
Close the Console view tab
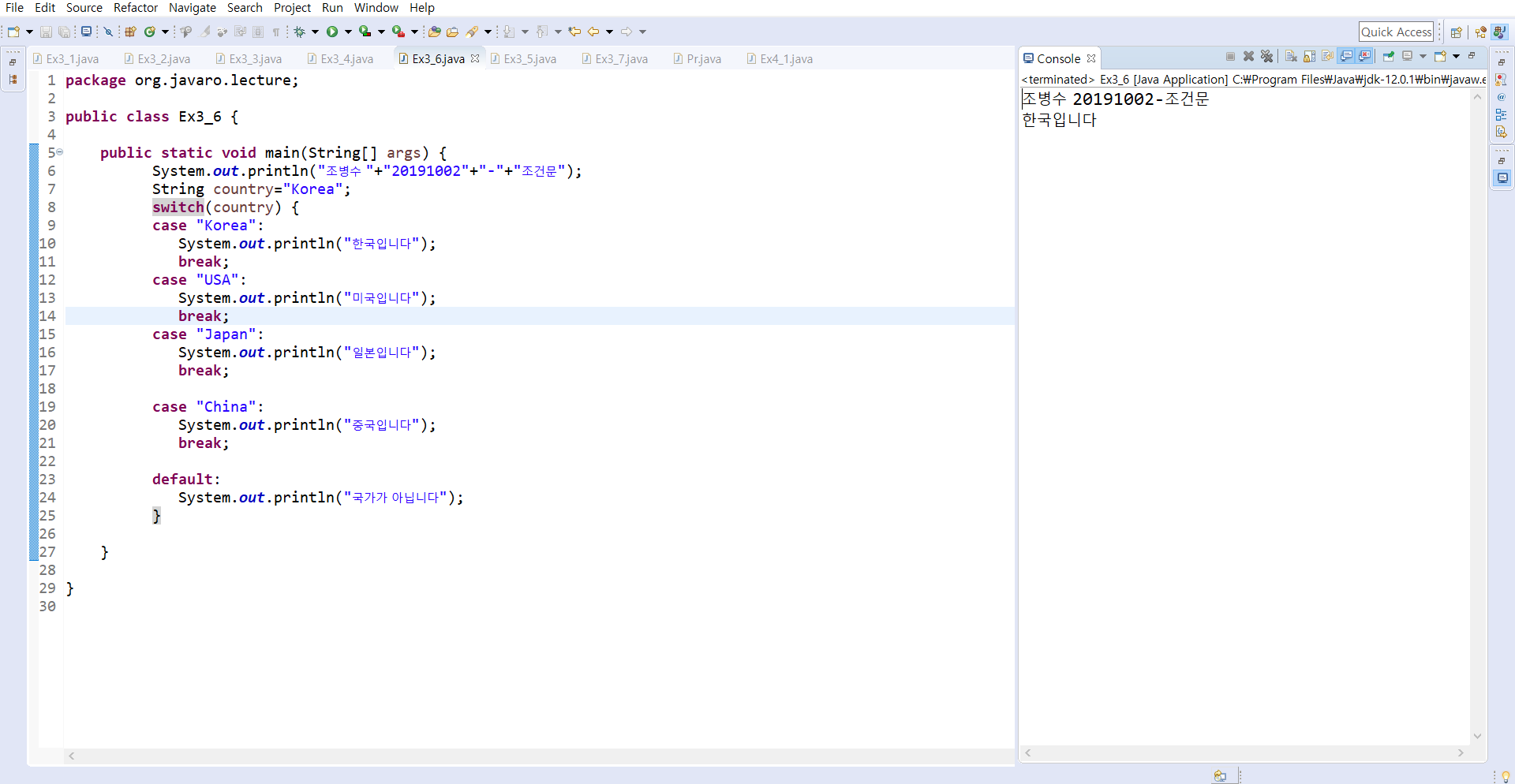point(1091,58)
